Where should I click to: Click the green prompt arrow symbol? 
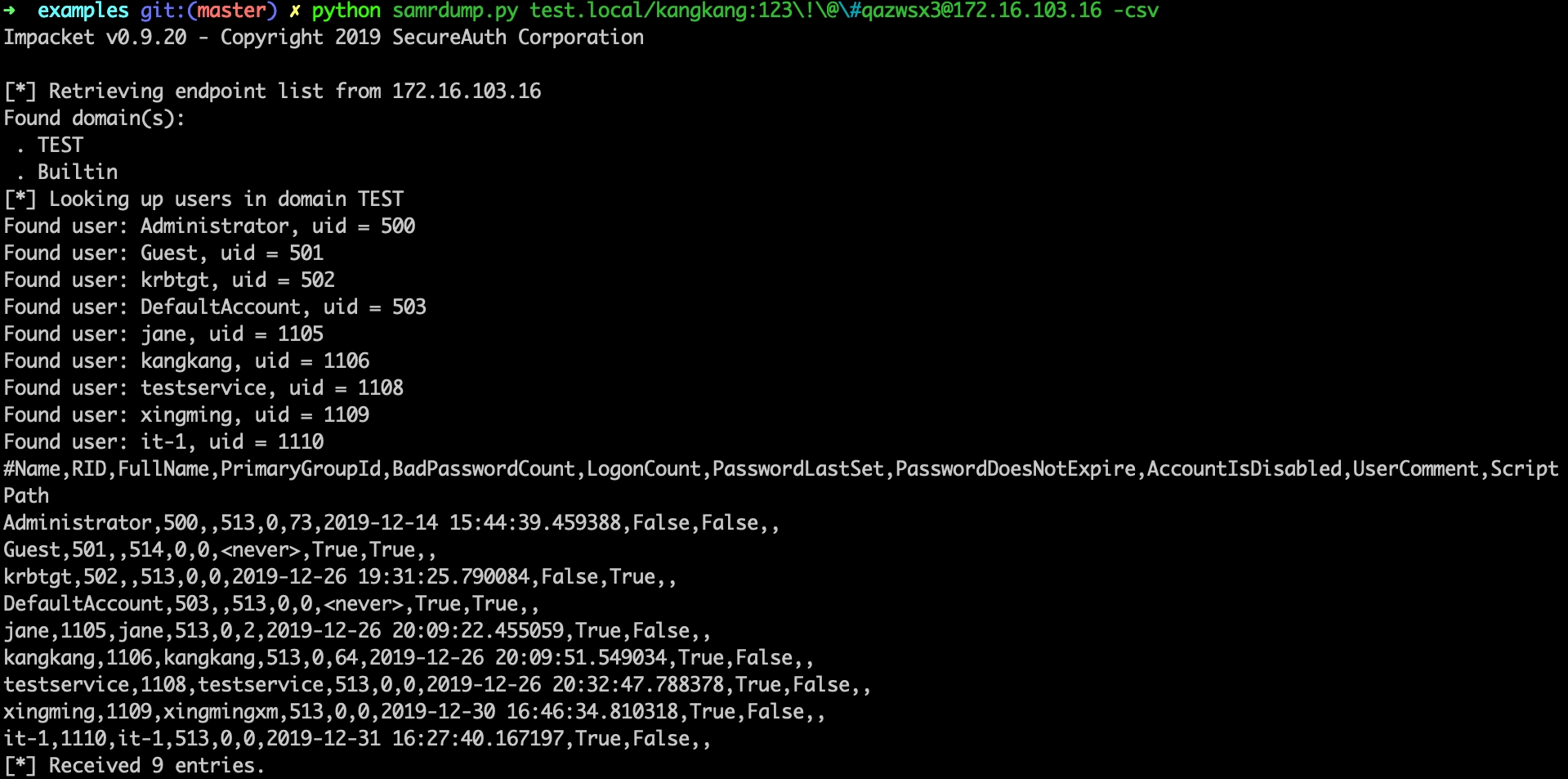[x=10, y=11]
